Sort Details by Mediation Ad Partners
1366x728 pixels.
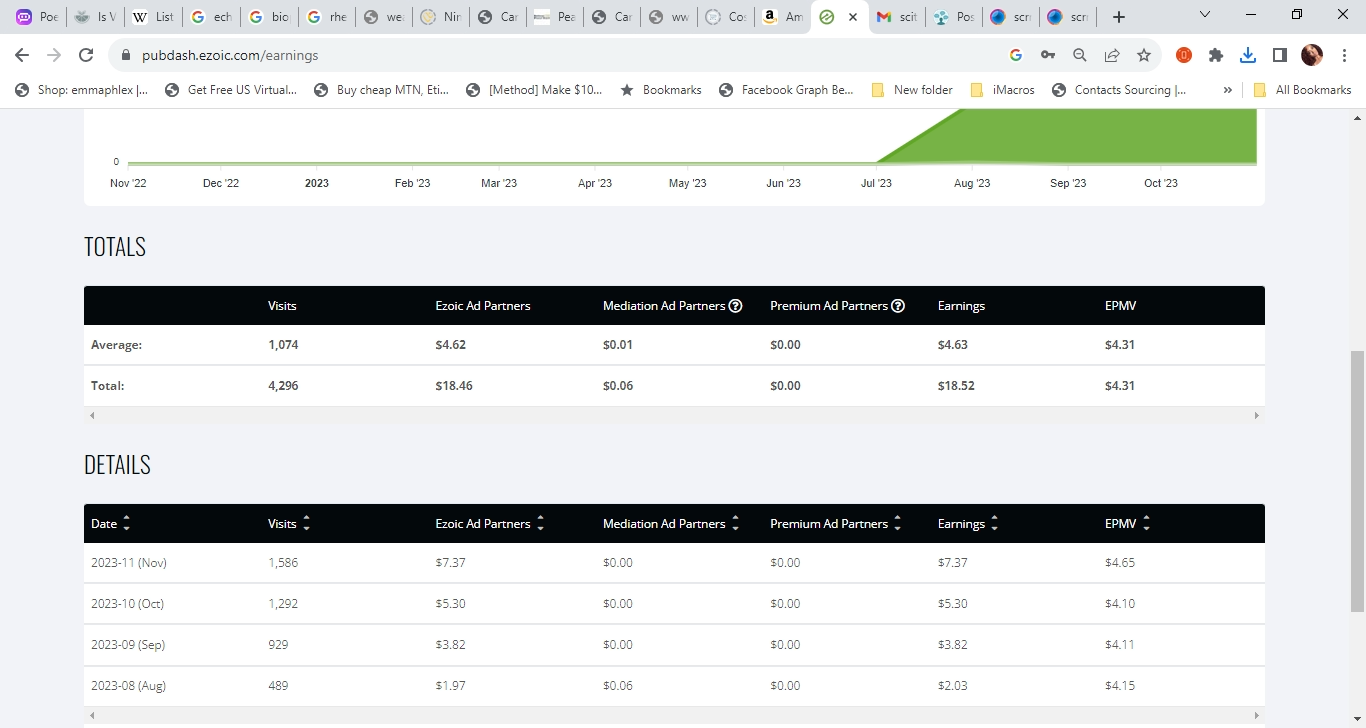pos(735,524)
